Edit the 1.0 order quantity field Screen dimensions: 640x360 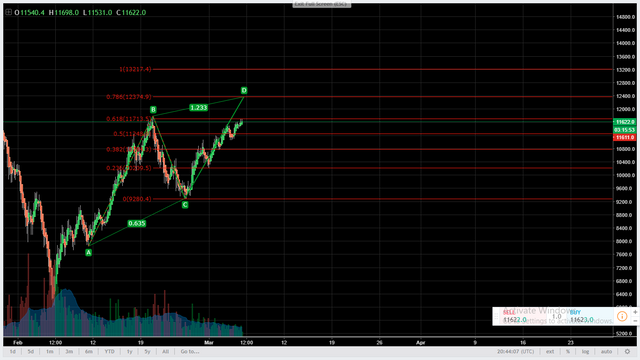[557, 316]
